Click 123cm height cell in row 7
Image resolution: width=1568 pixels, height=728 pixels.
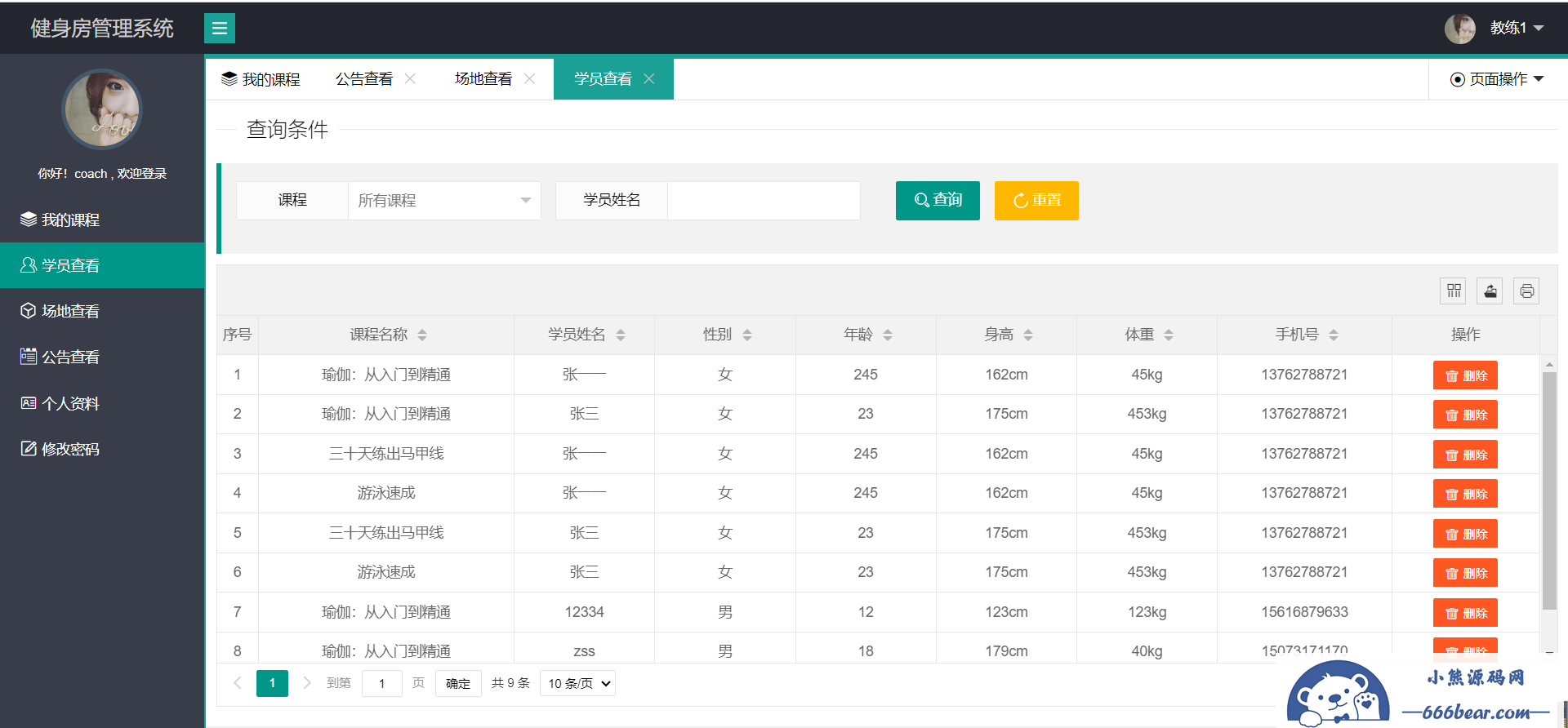[x=1006, y=612]
